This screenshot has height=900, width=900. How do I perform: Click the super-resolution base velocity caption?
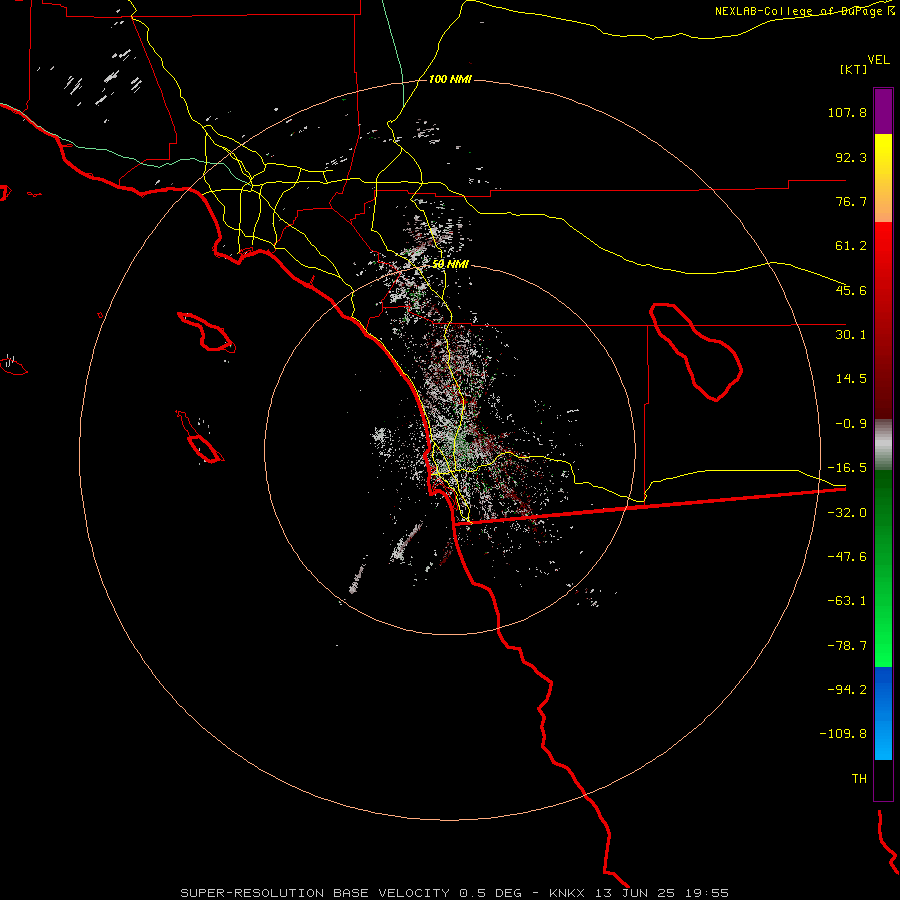[454, 893]
